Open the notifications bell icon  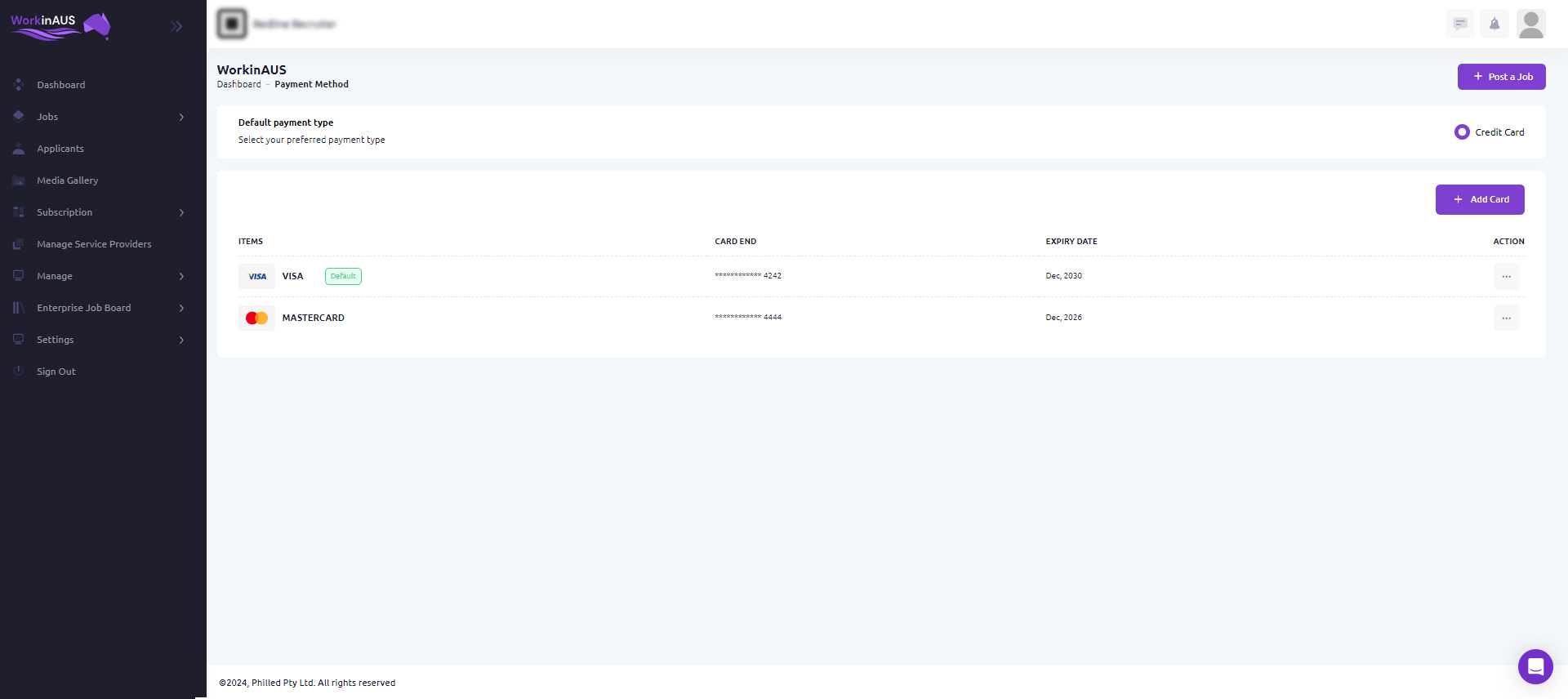click(1494, 24)
